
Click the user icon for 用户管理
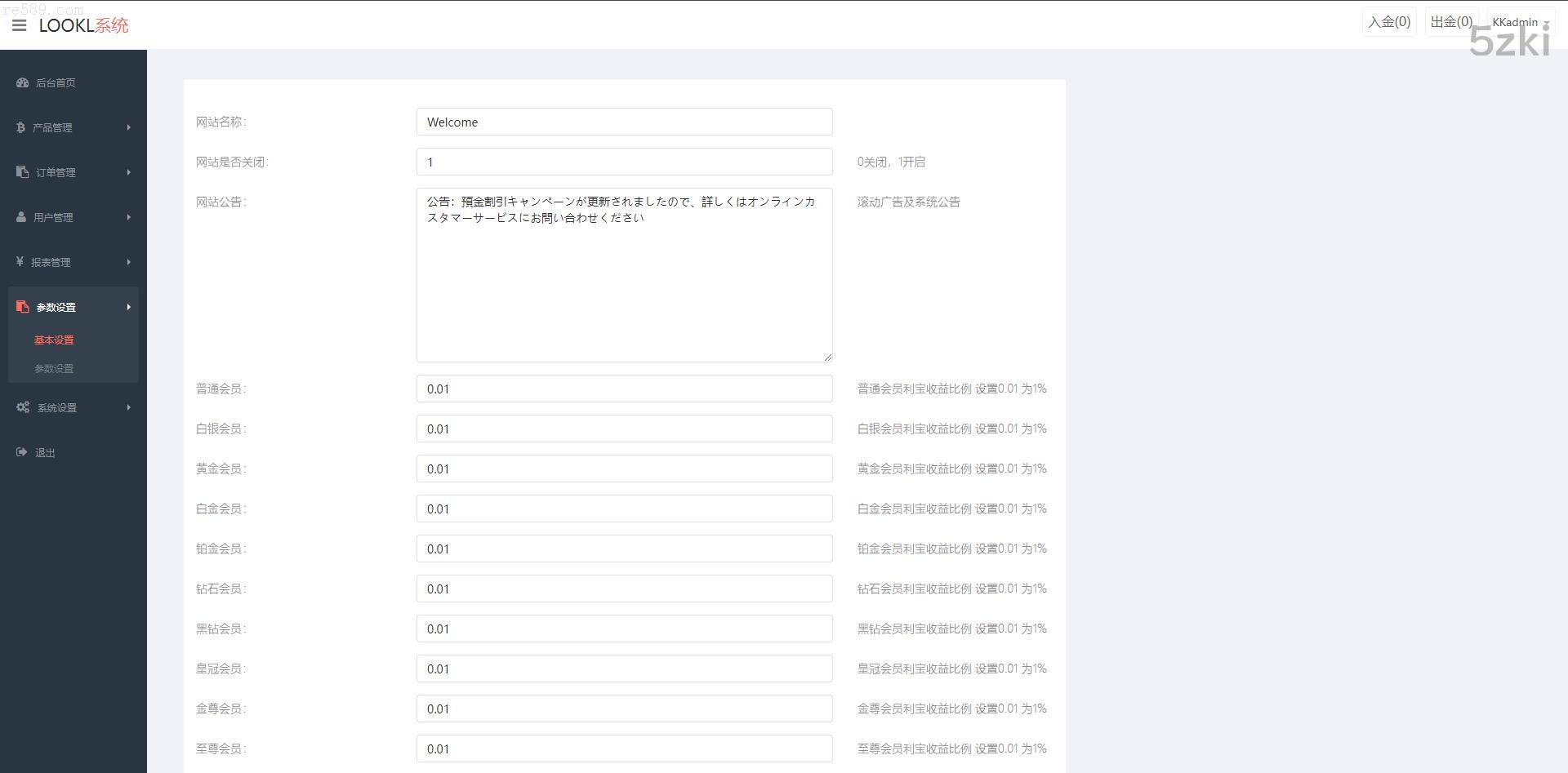point(21,217)
